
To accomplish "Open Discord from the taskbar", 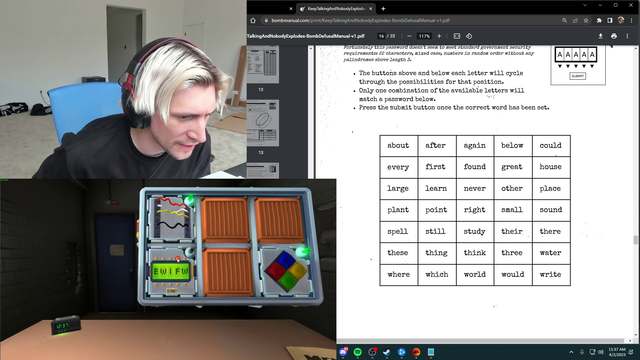I will click(343, 352).
